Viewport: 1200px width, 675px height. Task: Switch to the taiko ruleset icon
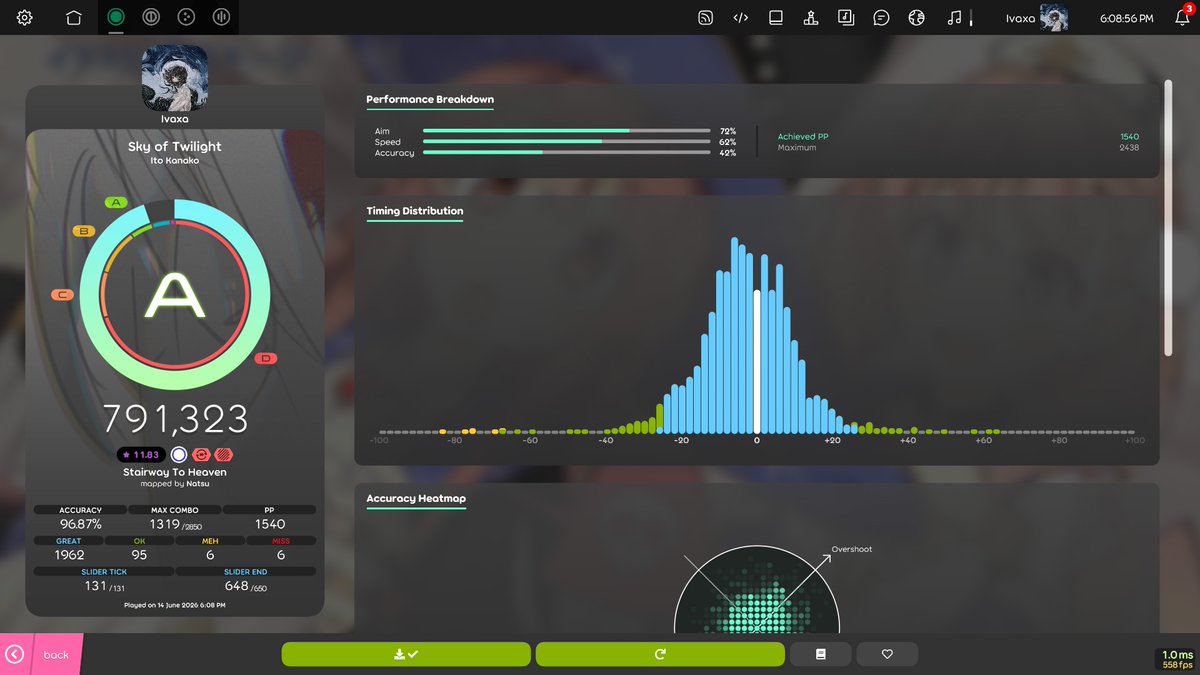tap(150, 17)
